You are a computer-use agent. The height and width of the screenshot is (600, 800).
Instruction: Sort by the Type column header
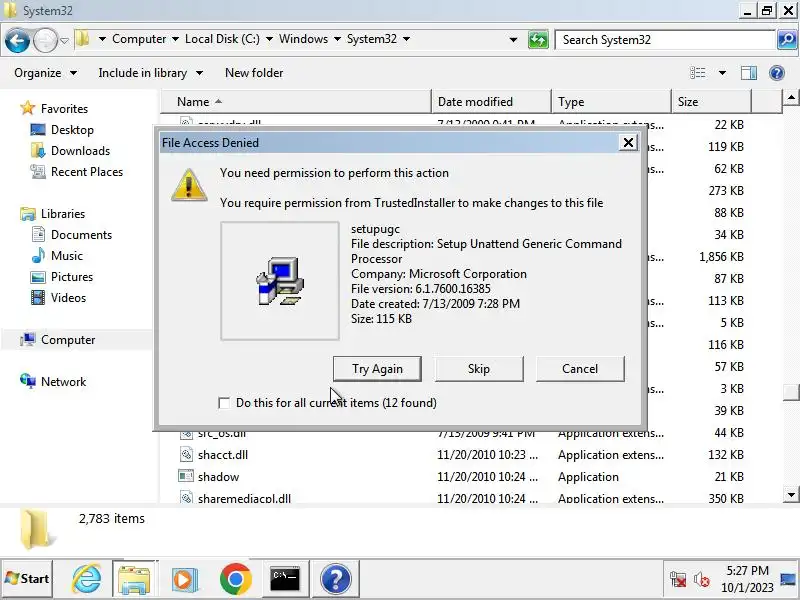[x=611, y=102]
